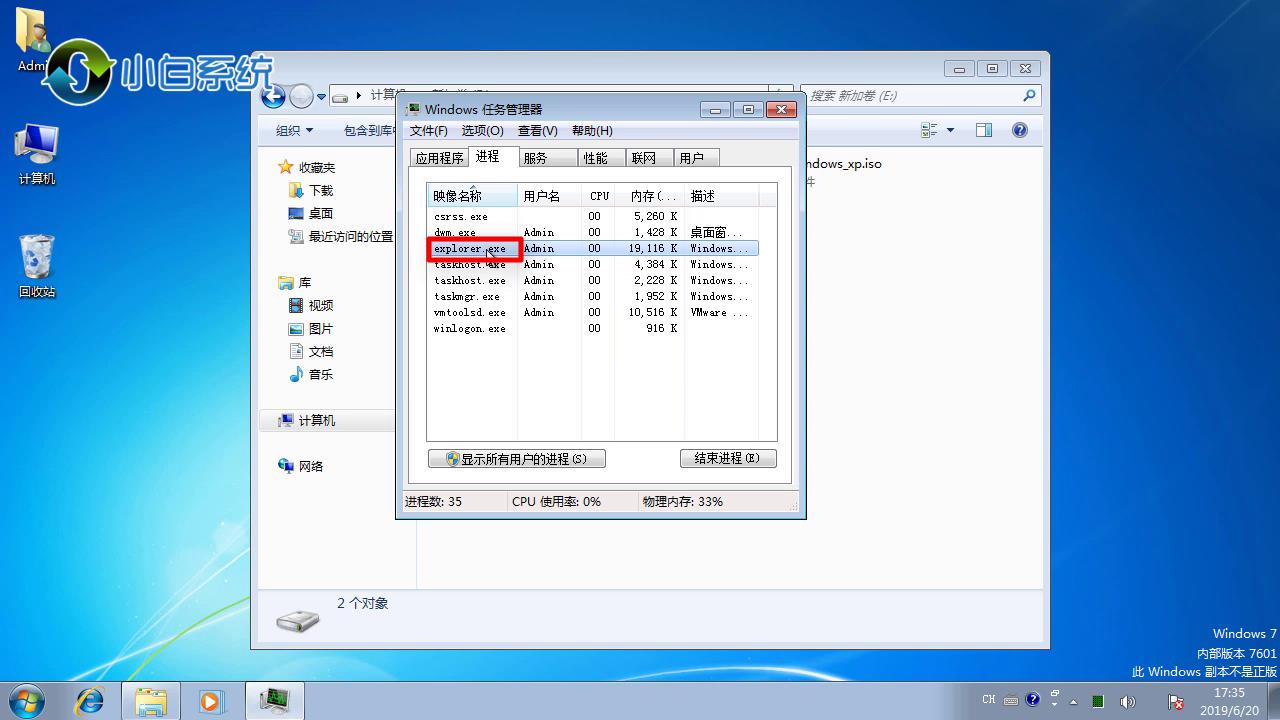Click the change view icon in Explorer toolbar
The image size is (1280, 720).
pos(929,131)
